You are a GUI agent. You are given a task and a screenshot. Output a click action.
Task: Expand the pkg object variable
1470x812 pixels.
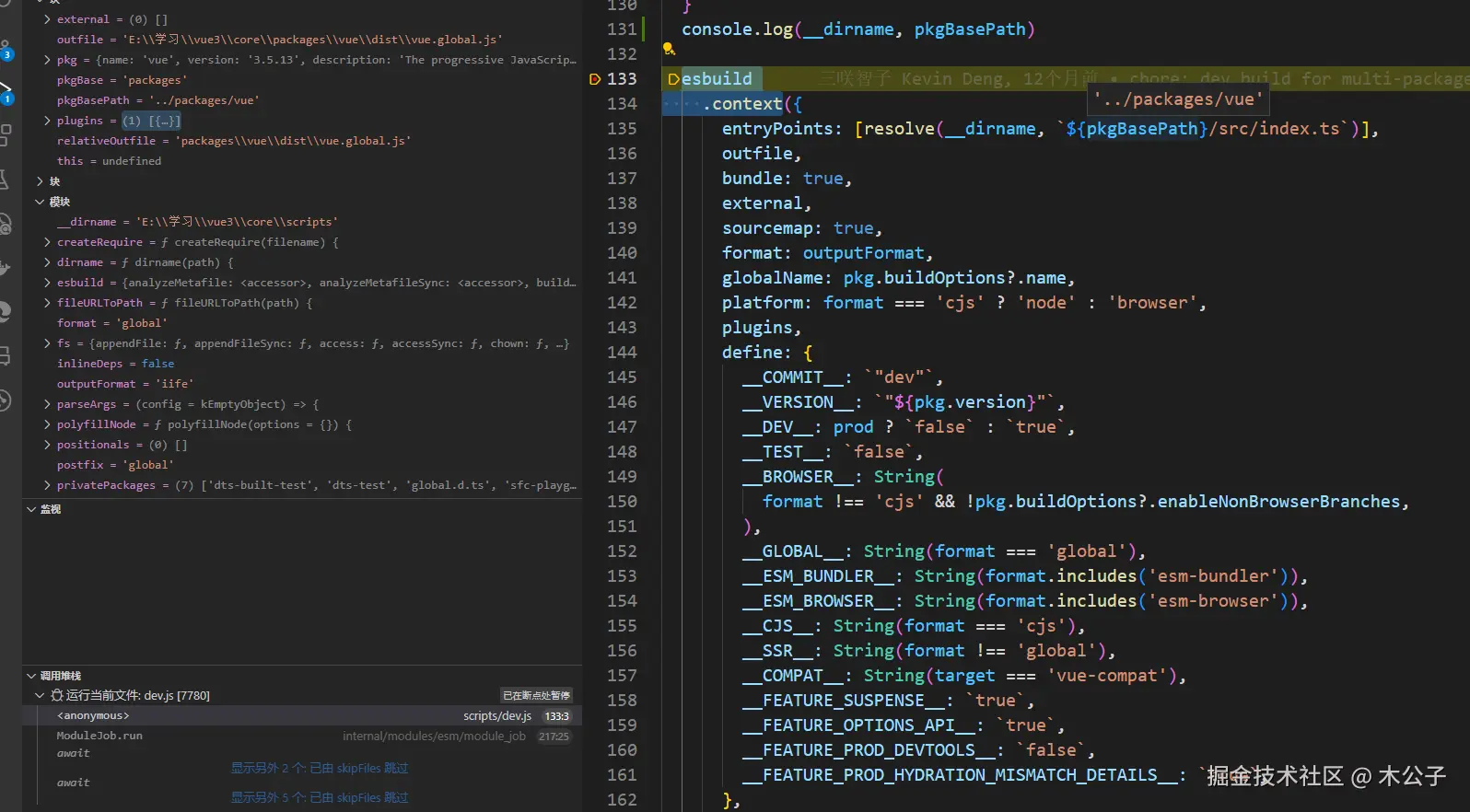pyautogui.click(x=47, y=60)
